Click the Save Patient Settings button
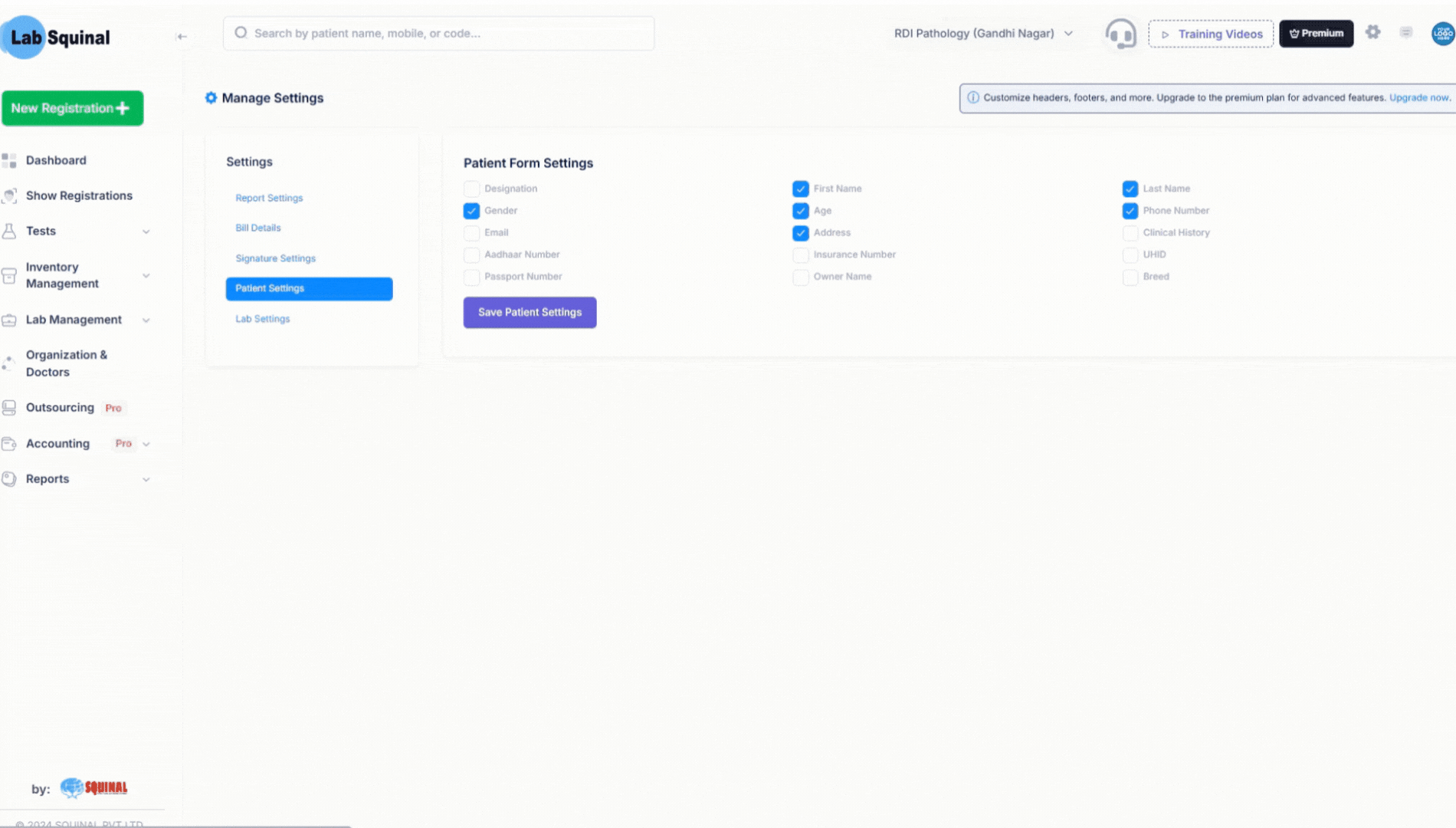The image size is (1456, 828). [x=530, y=313]
